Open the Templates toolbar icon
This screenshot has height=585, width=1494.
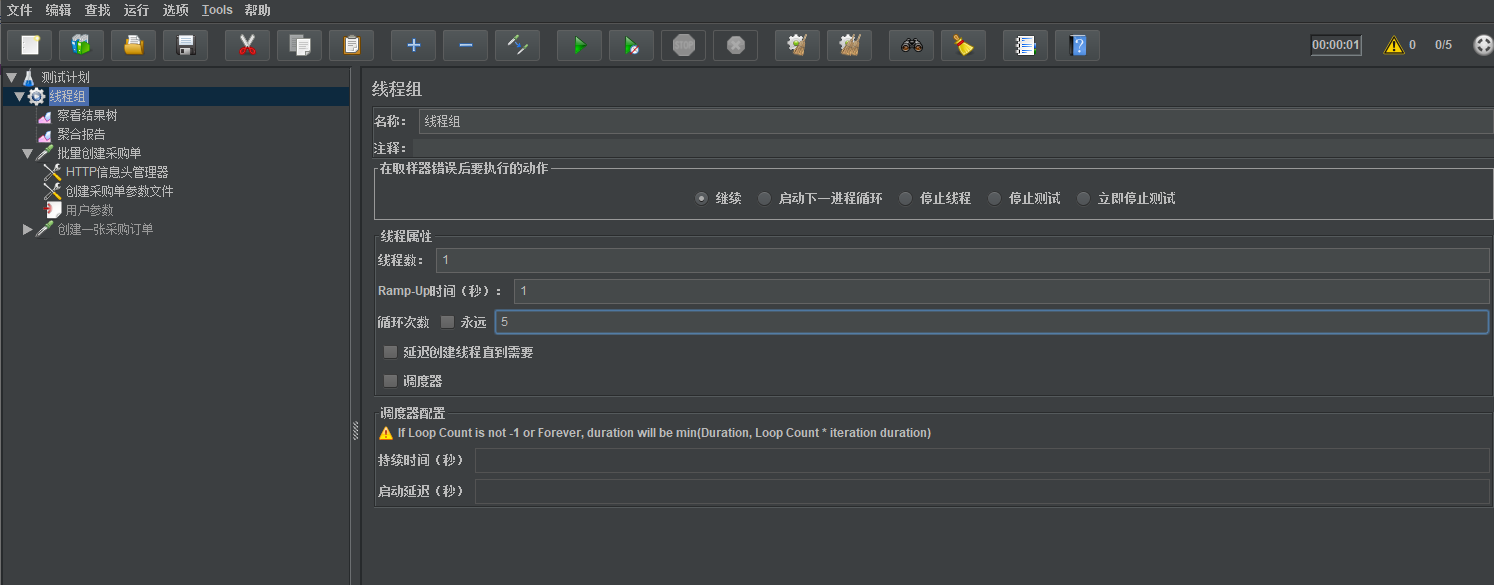(81, 45)
